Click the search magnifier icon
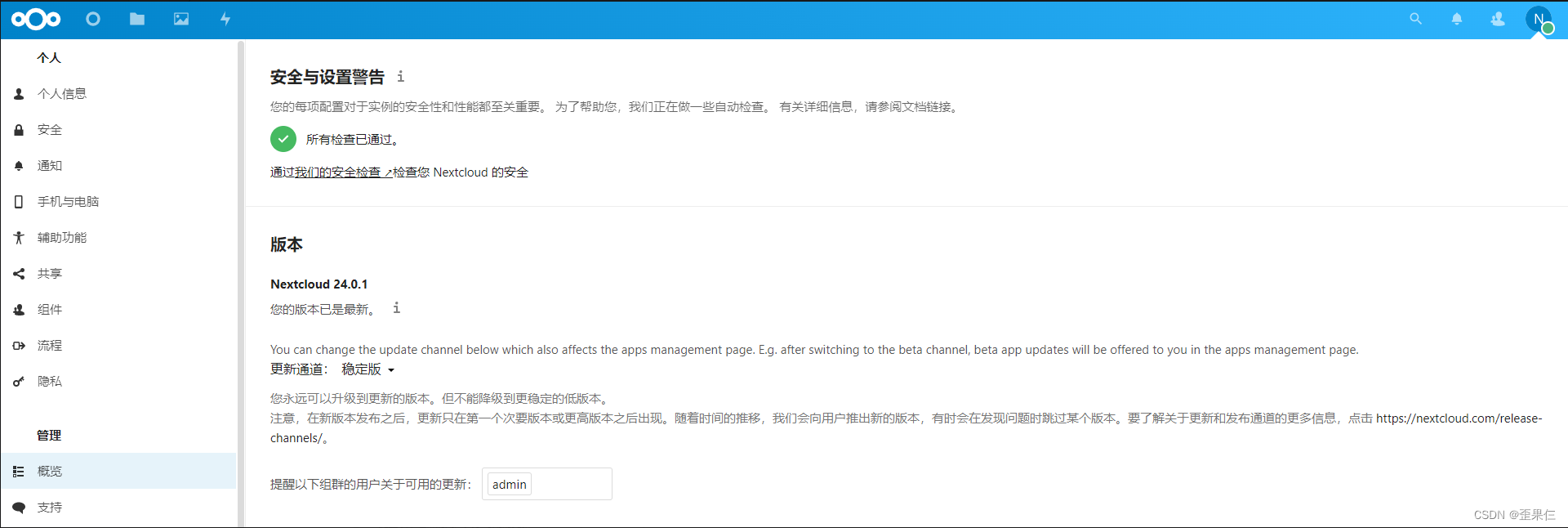1568x528 pixels. pos(1416,19)
